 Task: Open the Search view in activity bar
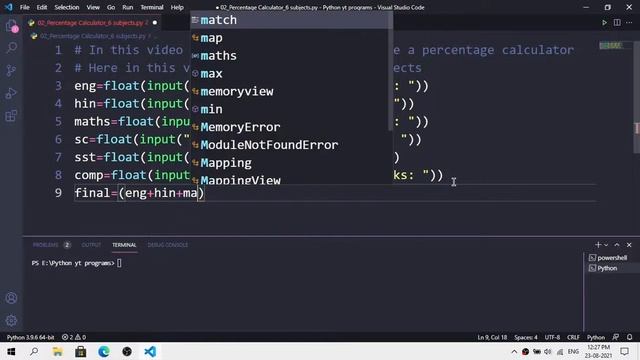(x=11, y=48)
